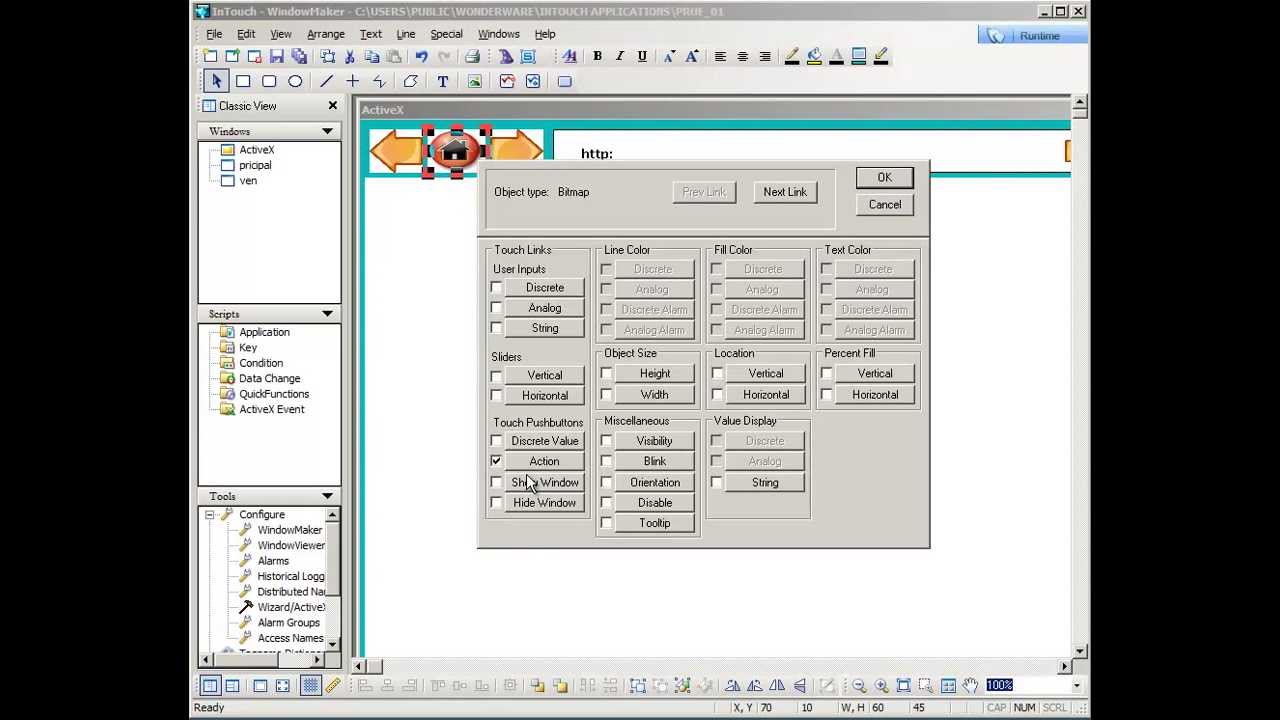The width and height of the screenshot is (1280, 720).
Task: Open the Arrange menu
Action: [x=326, y=34]
